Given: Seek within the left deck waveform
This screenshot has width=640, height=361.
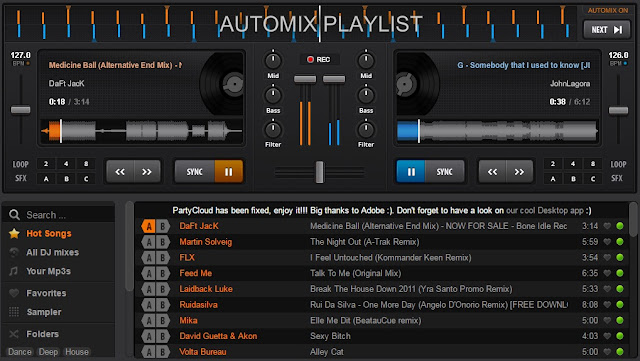Looking at the screenshot, I should [x=142, y=131].
